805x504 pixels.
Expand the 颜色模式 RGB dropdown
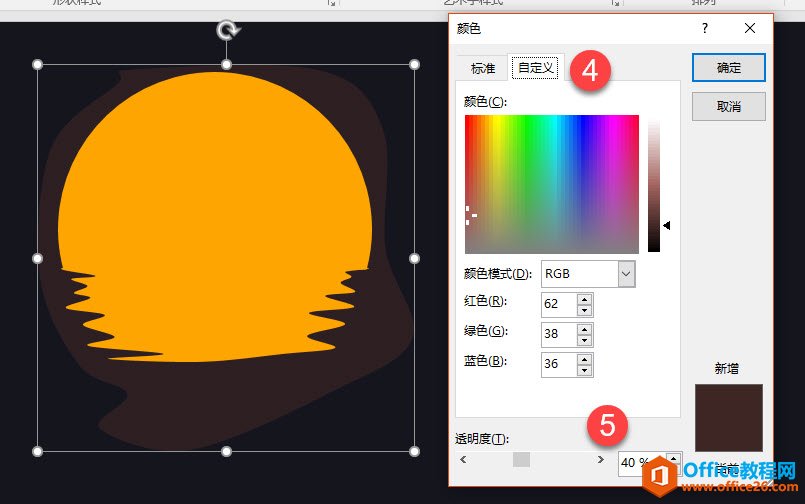[626, 273]
